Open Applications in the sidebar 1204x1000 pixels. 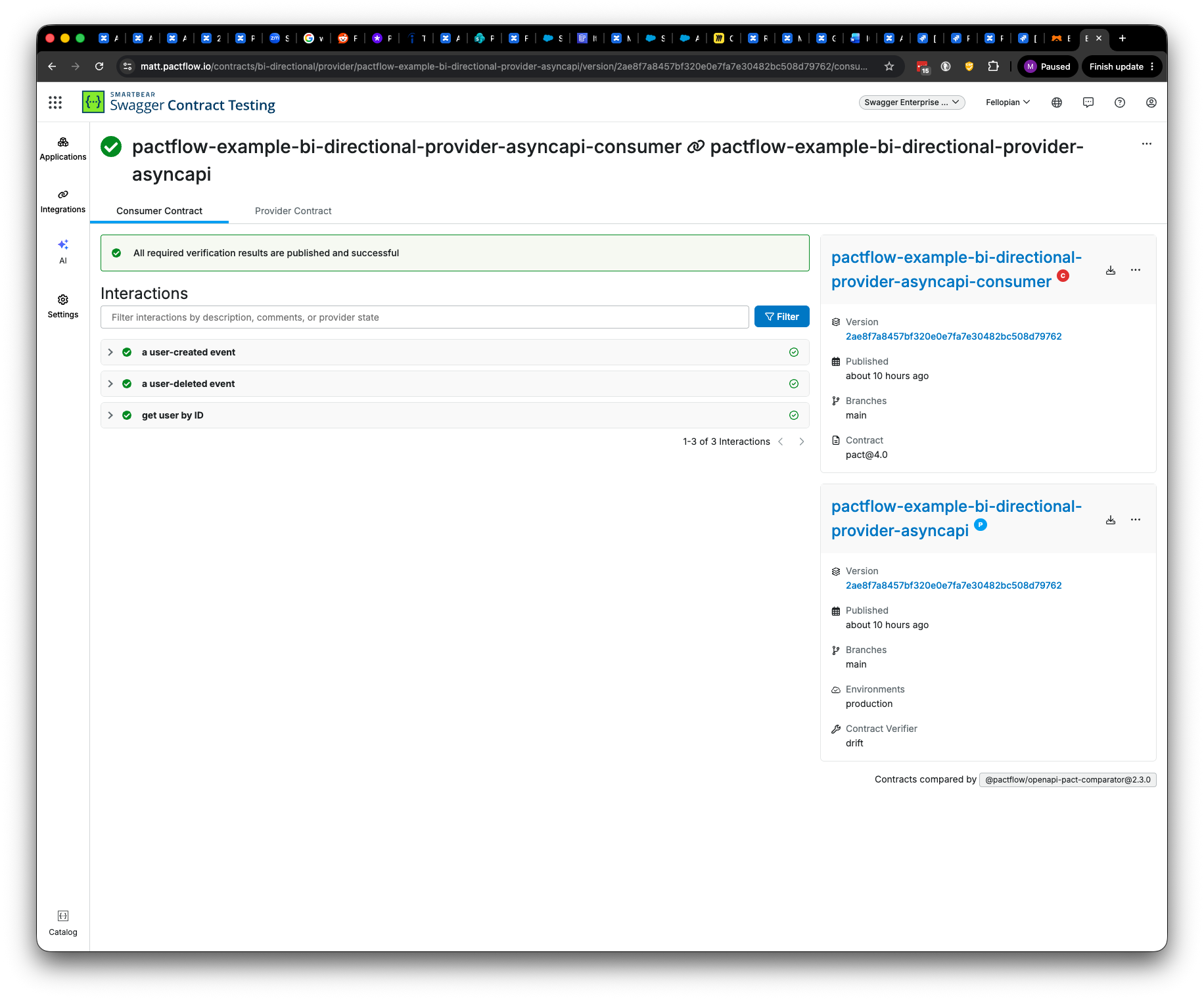[x=63, y=149]
